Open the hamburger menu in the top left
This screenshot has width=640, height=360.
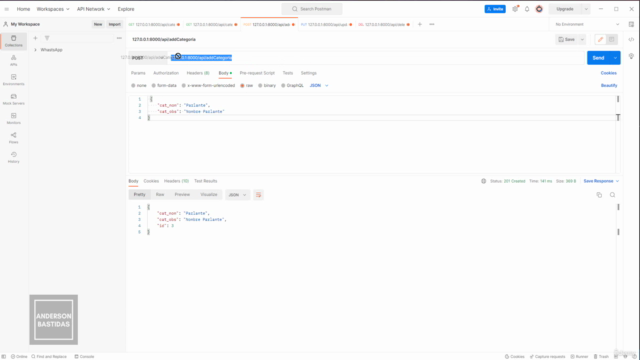[7, 9]
